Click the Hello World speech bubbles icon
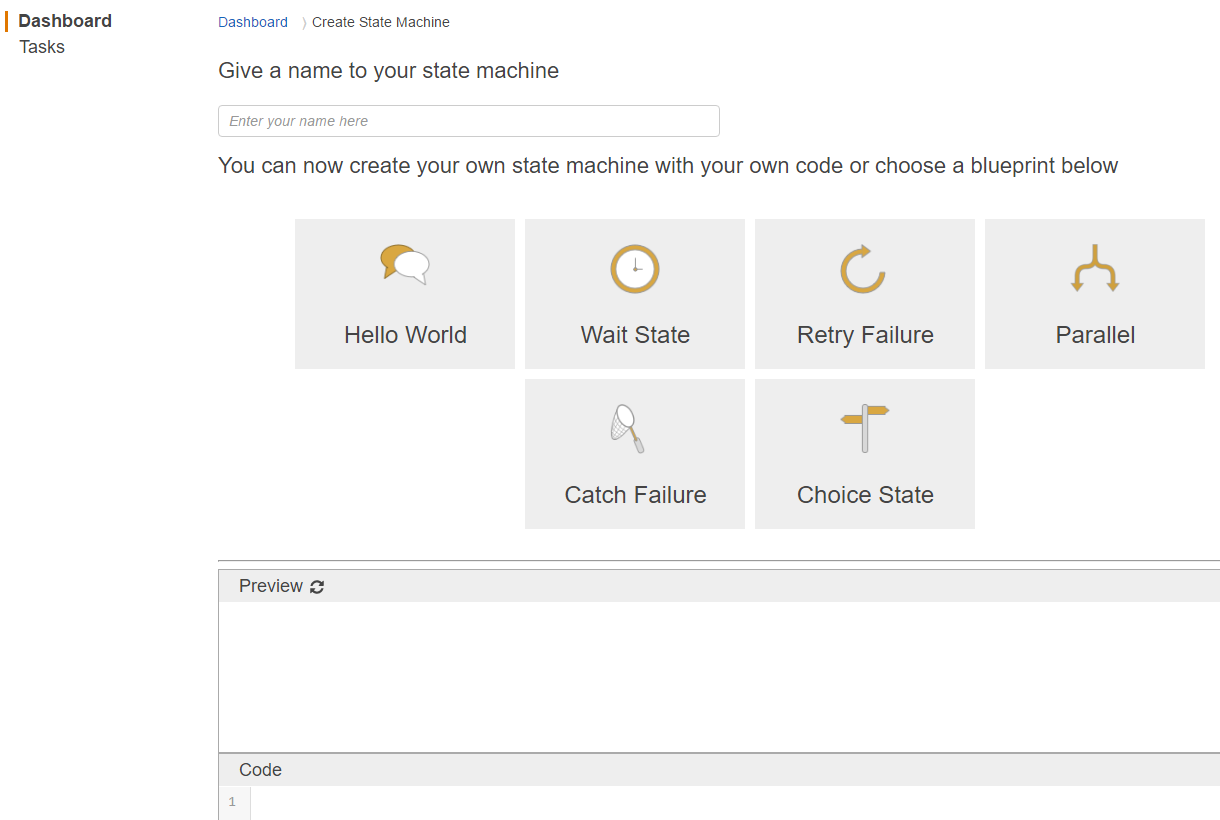This screenshot has width=1220, height=820. point(405,265)
